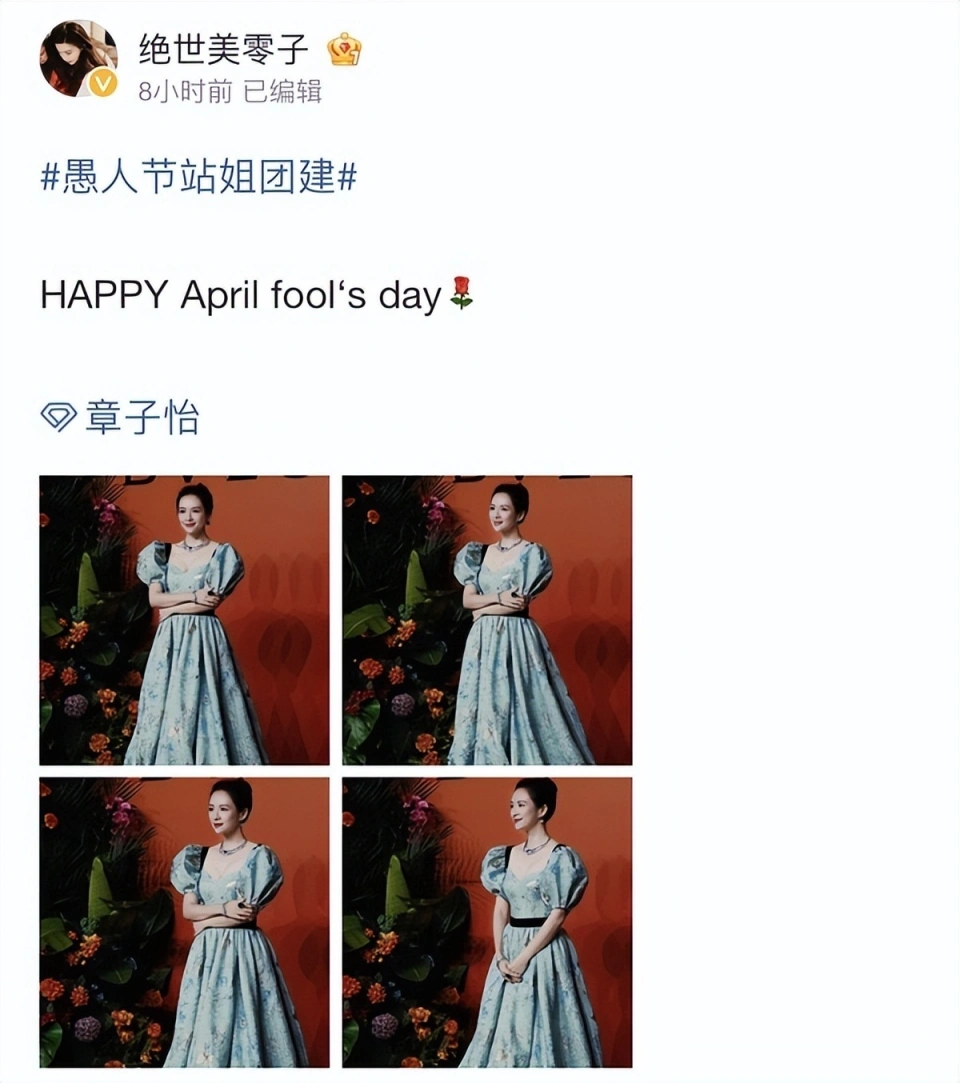View edit history via 已编辑 label
The image size is (960, 1083).
[x=283, y=91]
